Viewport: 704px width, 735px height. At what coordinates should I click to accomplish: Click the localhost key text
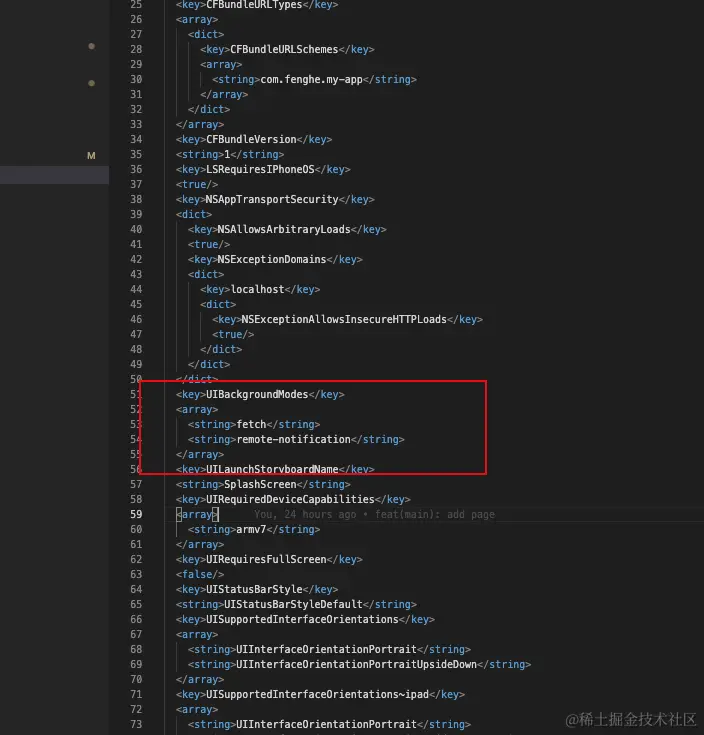click(257, 289)
